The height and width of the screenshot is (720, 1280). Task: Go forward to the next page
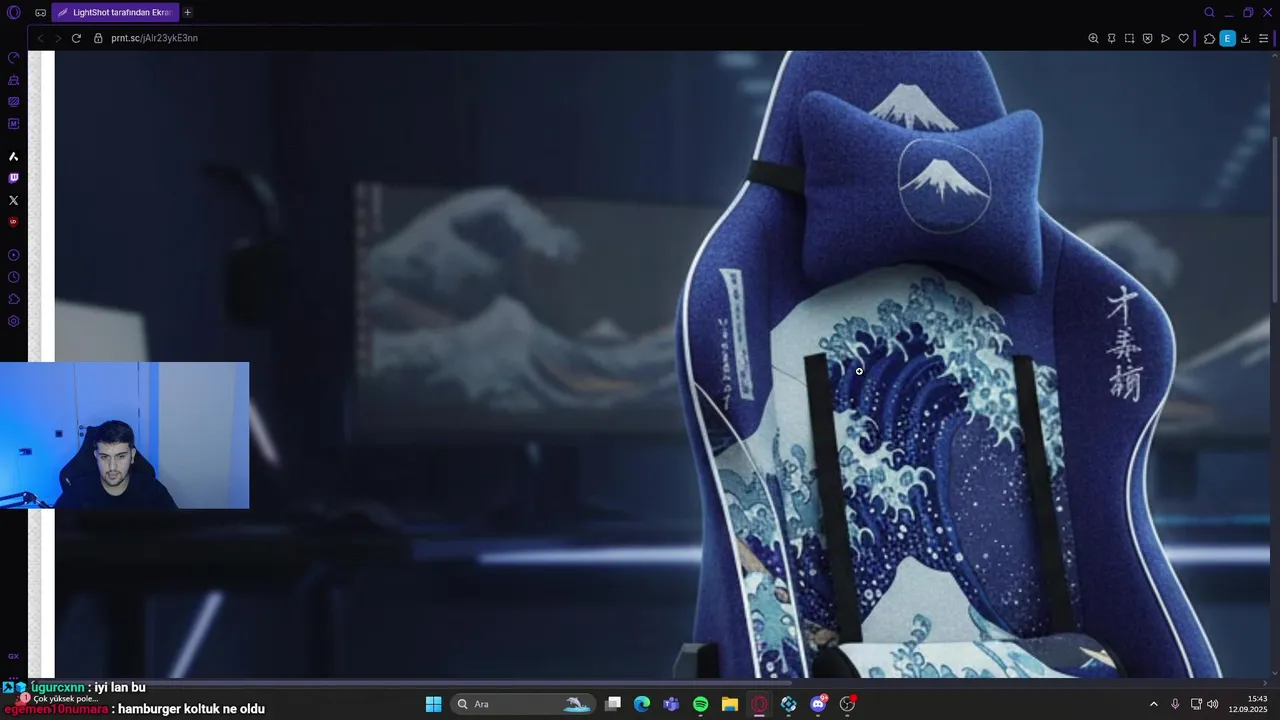pos(58,38)
